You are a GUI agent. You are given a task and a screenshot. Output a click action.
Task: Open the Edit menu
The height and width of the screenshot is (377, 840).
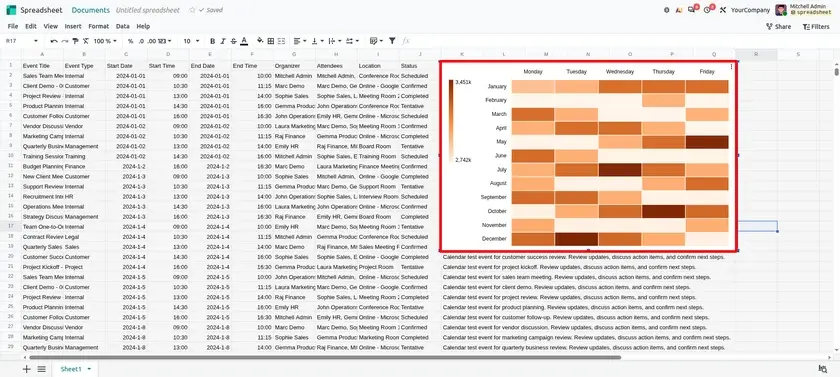pyautogui.click(x=31, y=26)
